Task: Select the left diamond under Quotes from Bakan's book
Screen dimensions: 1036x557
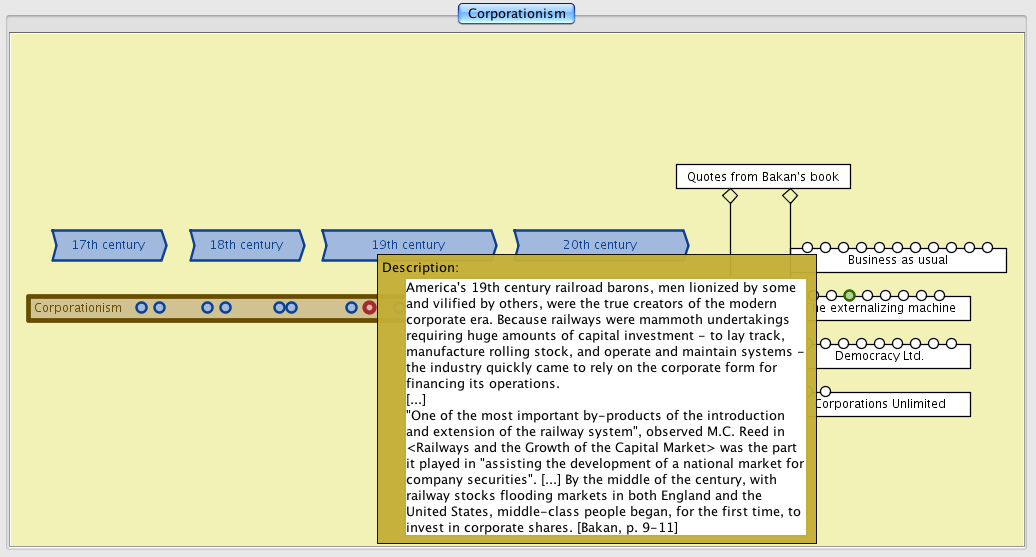Action: pos(730,196)
